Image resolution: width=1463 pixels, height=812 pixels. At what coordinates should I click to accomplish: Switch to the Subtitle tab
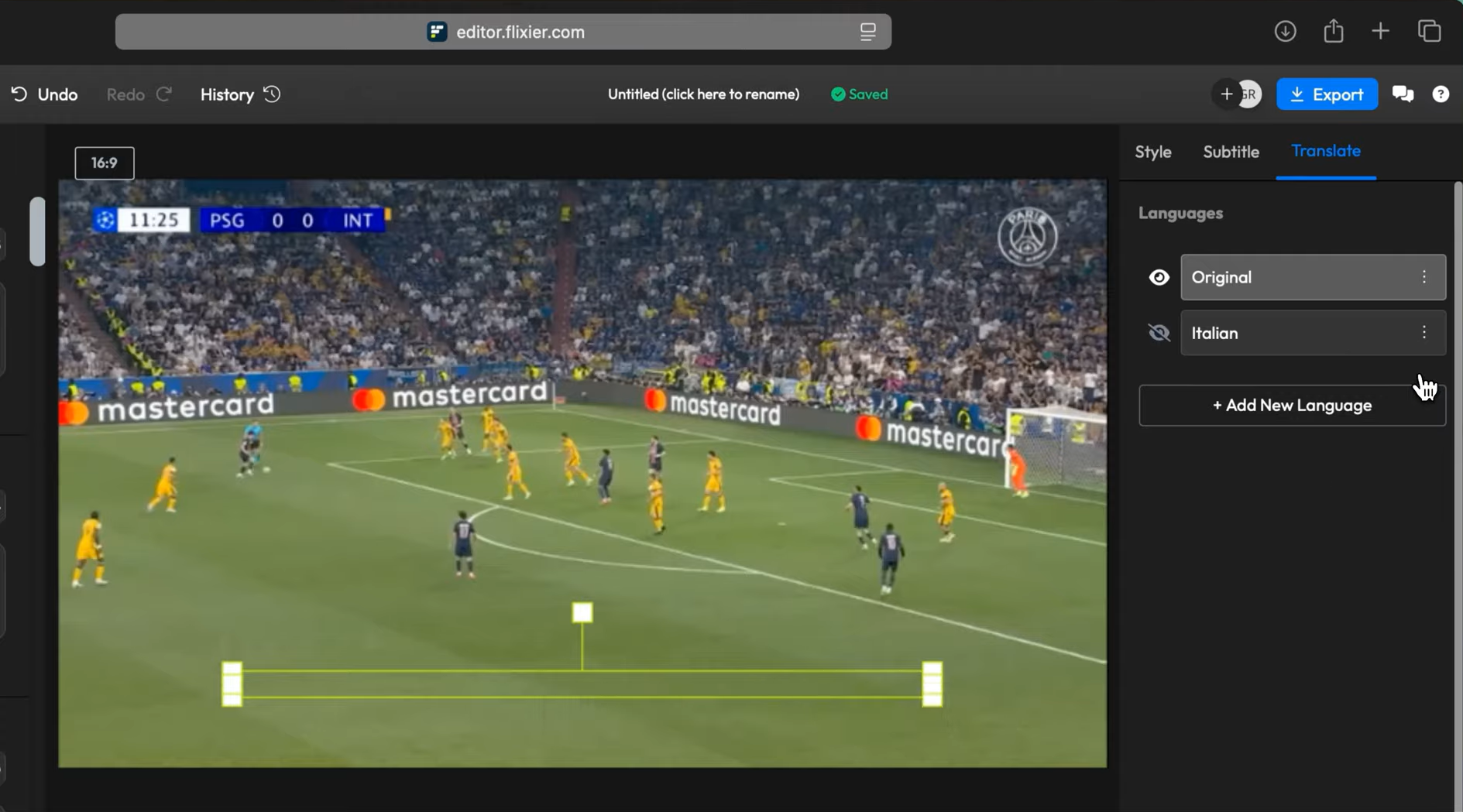click(1231, 152)
